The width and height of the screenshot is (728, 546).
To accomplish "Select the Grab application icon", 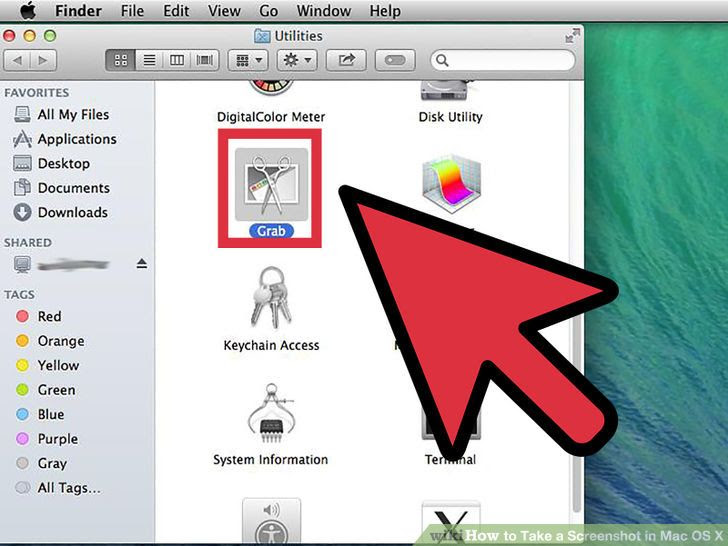I will pyautogui.click(x=271, y=184).
